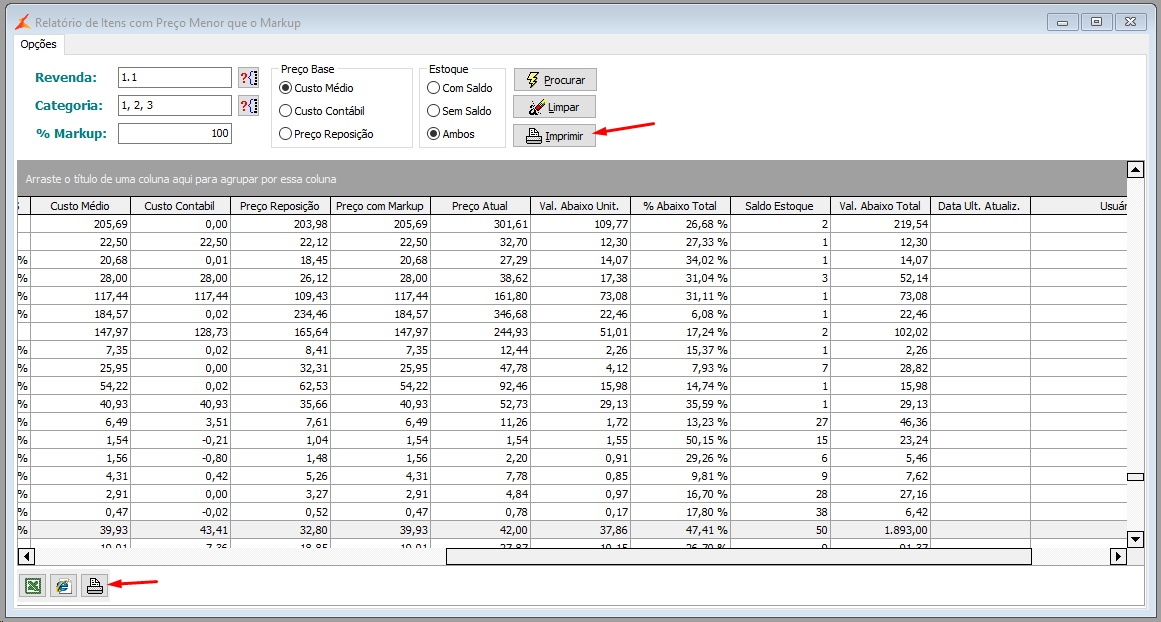Sort by % Abaixo Total column
The image size is (1161, 622).
(680, 206)
